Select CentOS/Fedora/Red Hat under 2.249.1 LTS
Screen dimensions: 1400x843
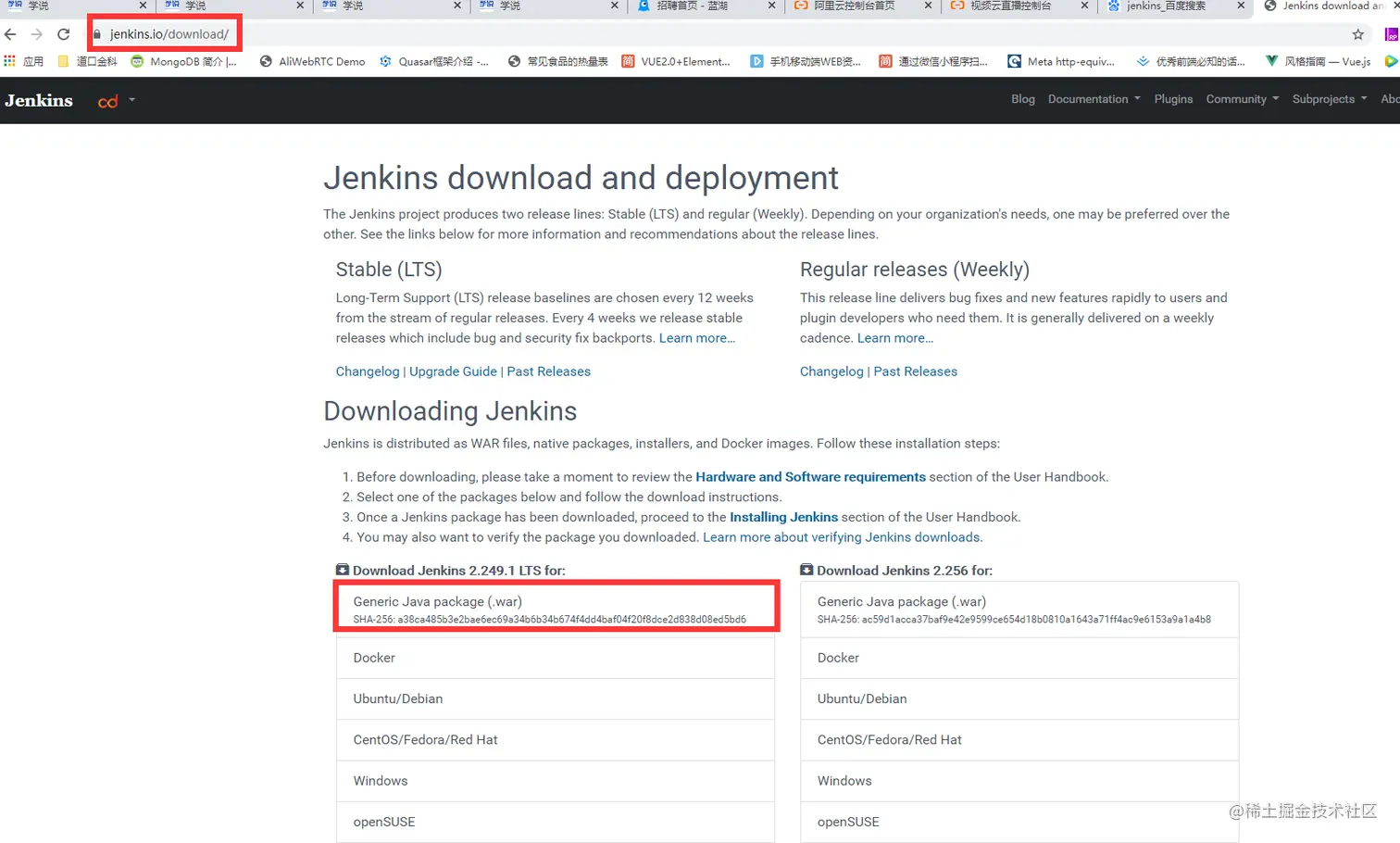click(x=556, y=740)
